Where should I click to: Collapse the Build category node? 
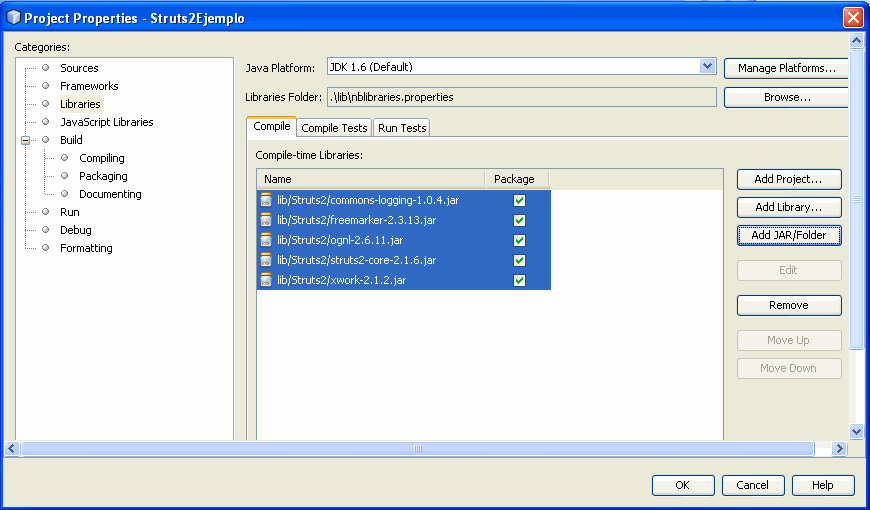tap(26, 140)
